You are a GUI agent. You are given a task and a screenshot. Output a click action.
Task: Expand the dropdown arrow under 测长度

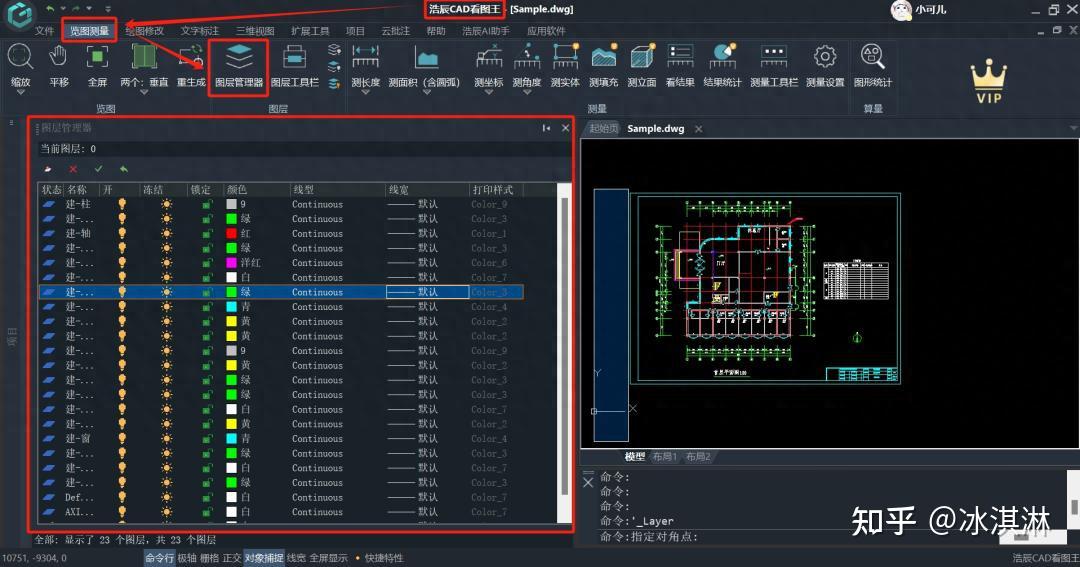tap(365, 92)
